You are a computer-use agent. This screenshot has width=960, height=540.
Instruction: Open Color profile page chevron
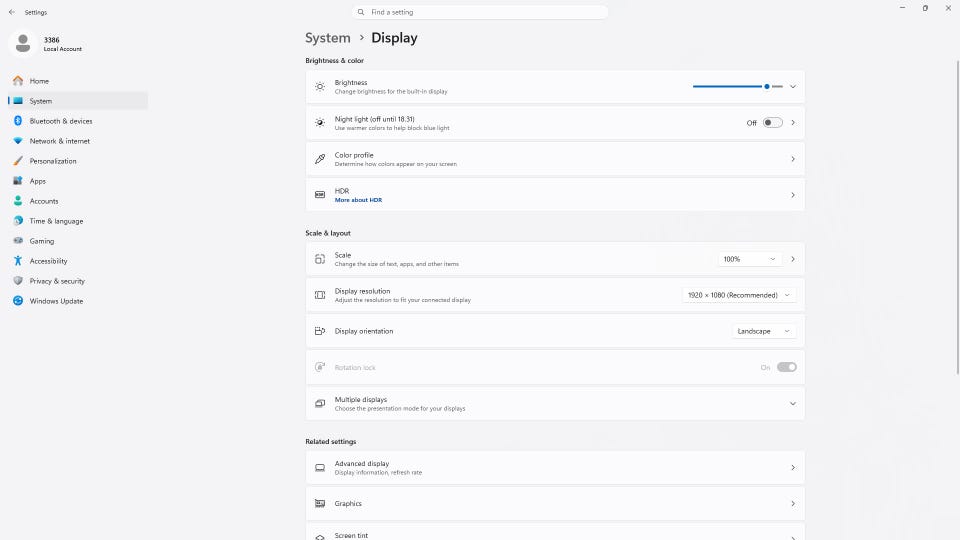[x=793, y=159]
